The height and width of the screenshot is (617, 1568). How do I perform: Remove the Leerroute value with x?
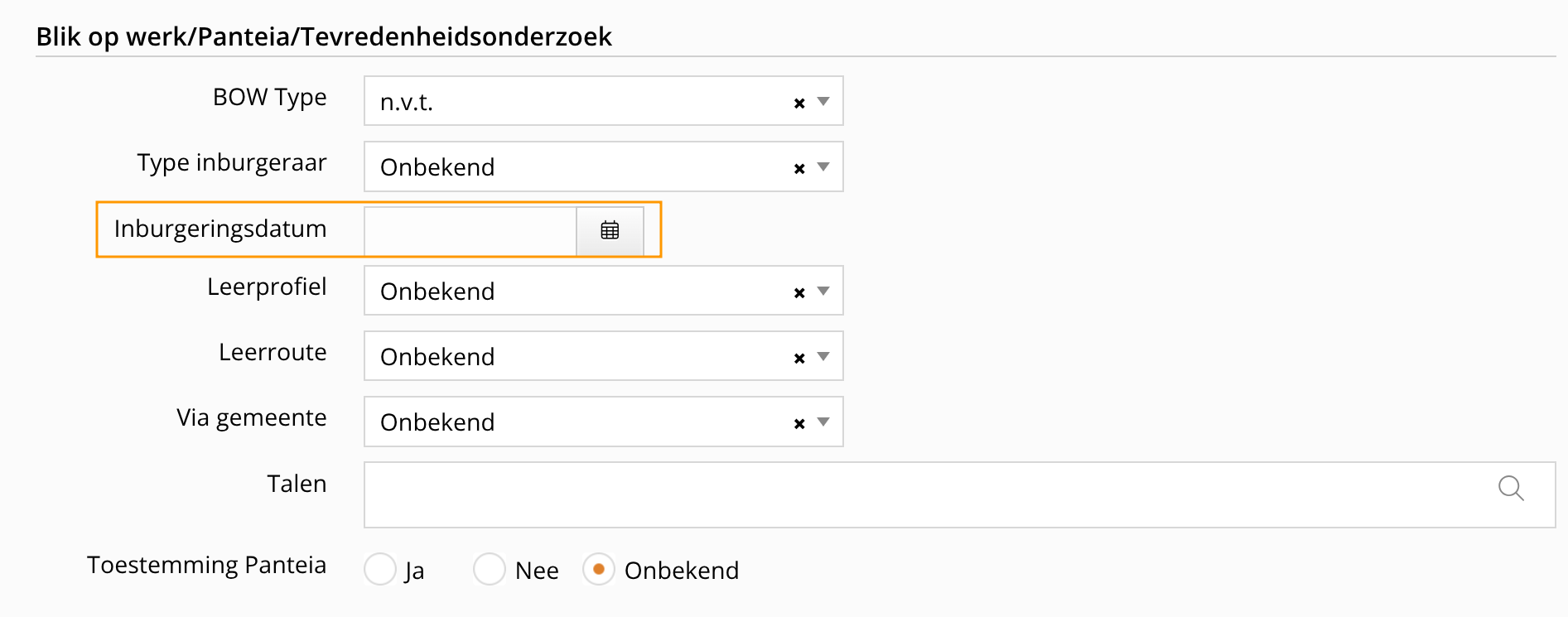tap(799, 358)
